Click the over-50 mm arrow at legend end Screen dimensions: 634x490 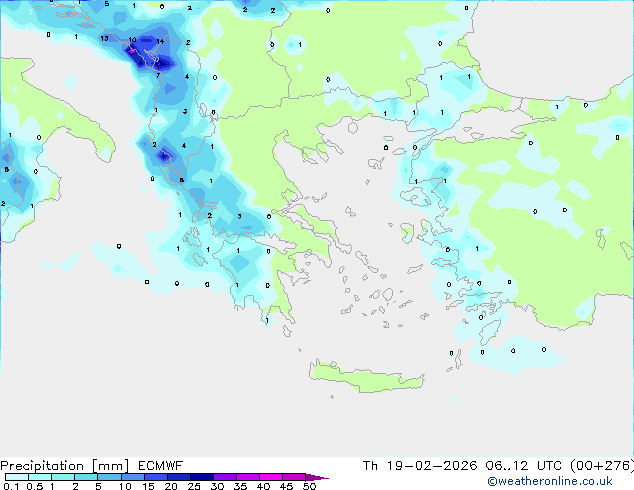click(317, 477)
